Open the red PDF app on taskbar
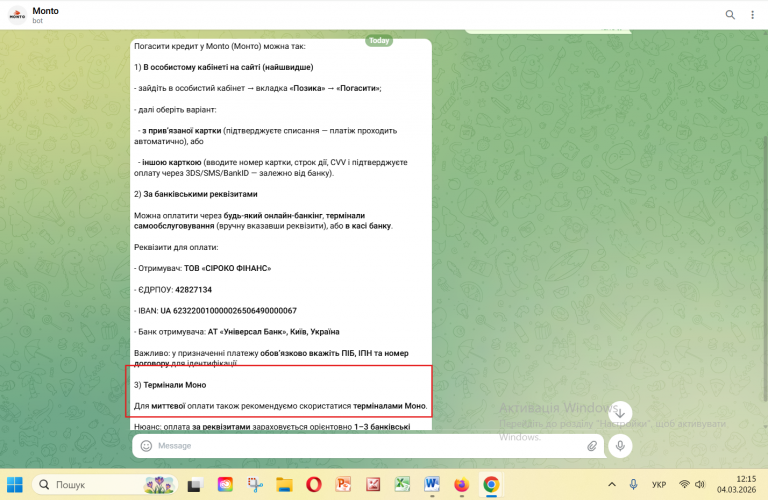This screenshot has width=768, height=500. tap(373, 485)
